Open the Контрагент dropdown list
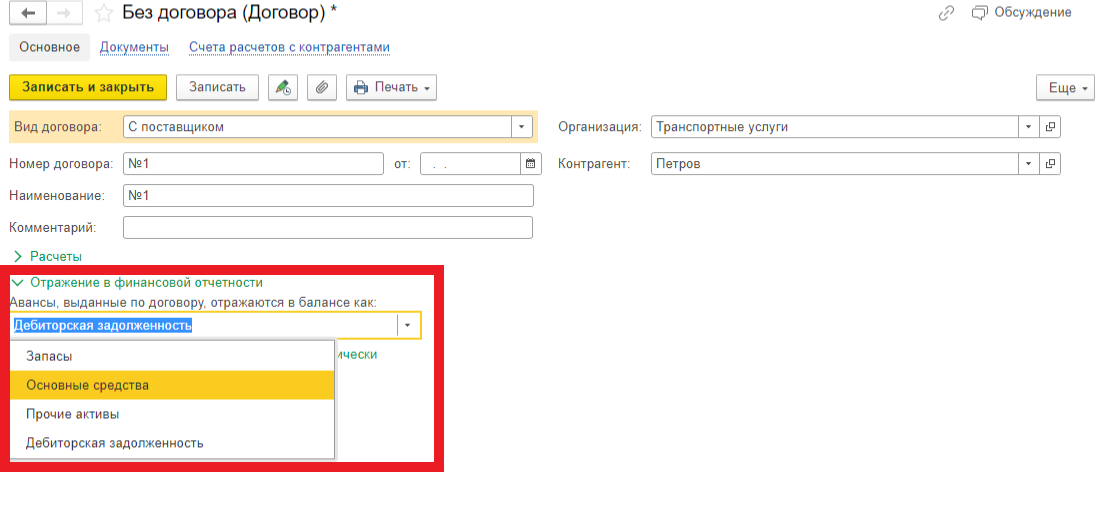The image size is (1099, 513). click(x=1029, y=164)
